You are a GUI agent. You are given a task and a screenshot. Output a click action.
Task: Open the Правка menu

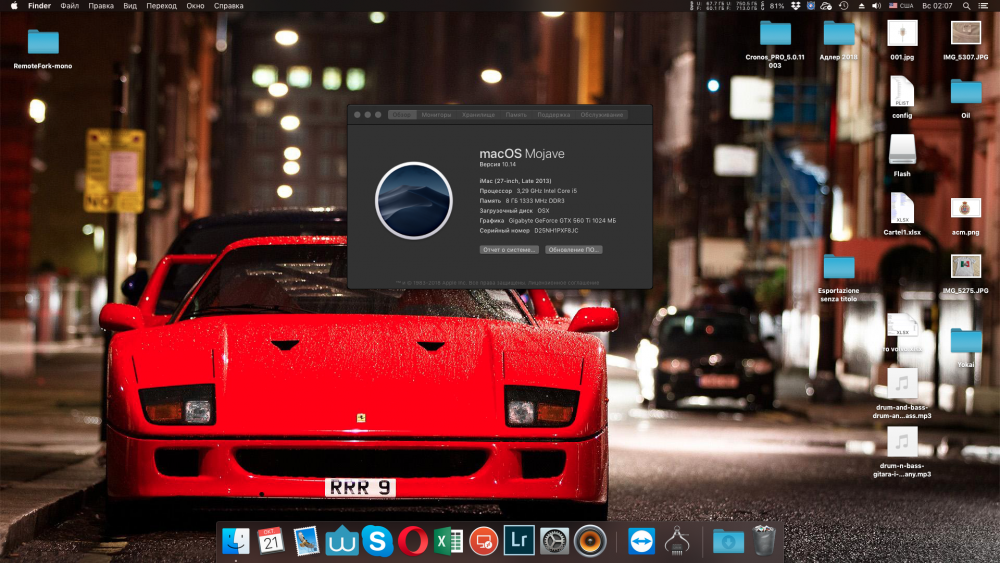tap(101, 6)
